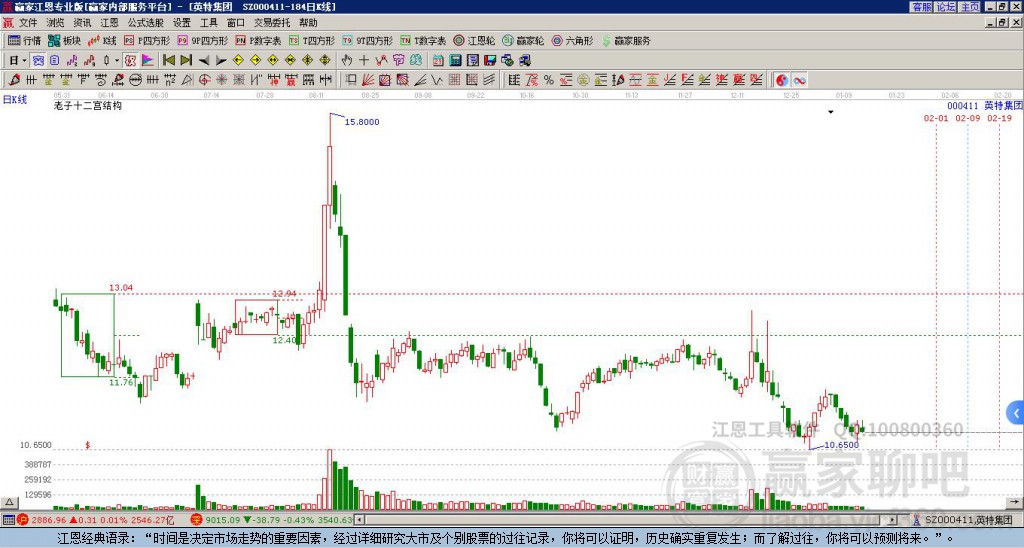Open the 江恩轮 Gann wheel

[474, 40]
